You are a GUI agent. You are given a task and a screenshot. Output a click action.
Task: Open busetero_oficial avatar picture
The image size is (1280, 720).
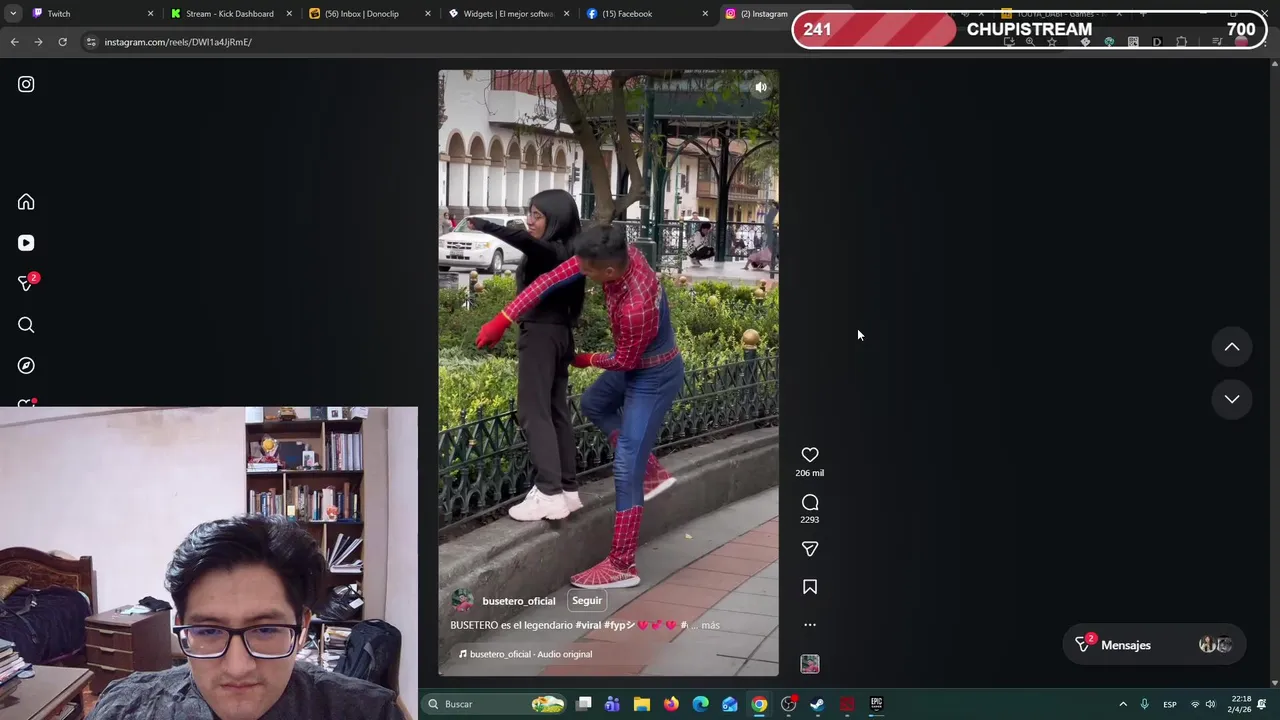point(462,601)
